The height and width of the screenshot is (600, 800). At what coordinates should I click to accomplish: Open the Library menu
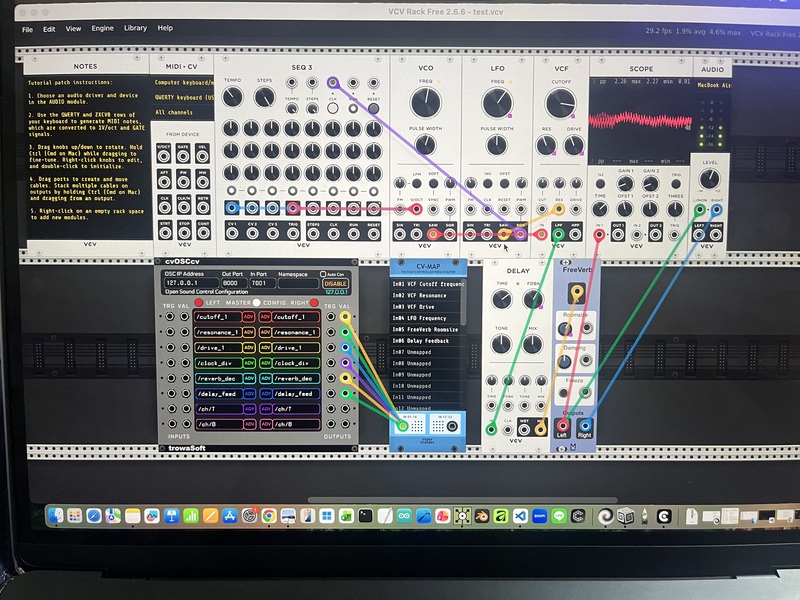(x=135, y=28)
